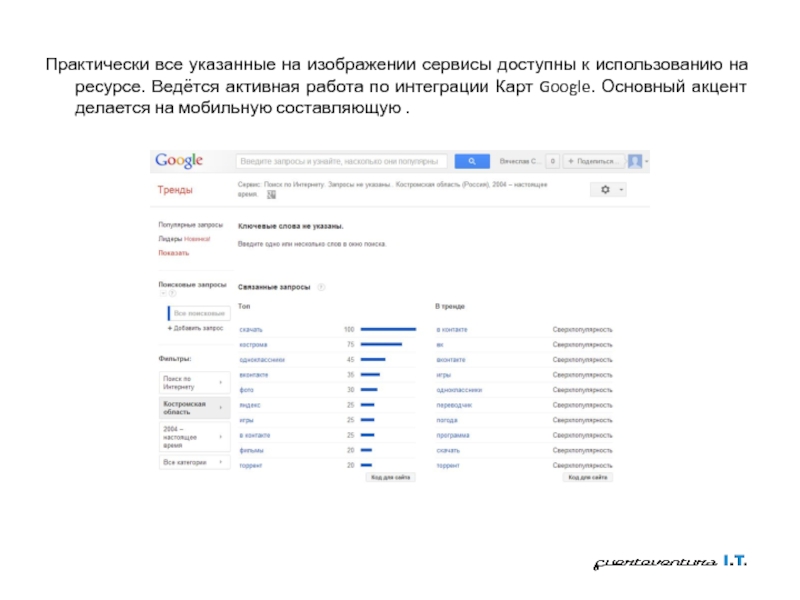Open вконтакте in the Топ list
The image size is (800, 600).
(254, 375)
